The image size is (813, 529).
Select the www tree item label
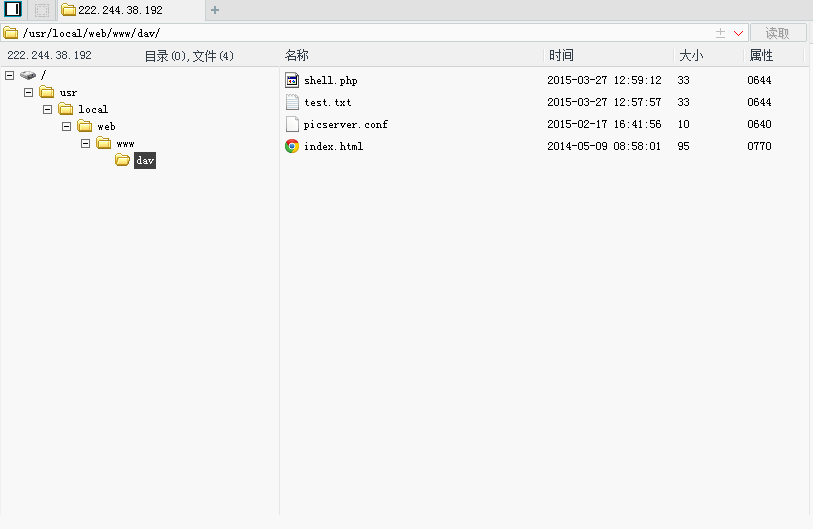tap(125, 144)
